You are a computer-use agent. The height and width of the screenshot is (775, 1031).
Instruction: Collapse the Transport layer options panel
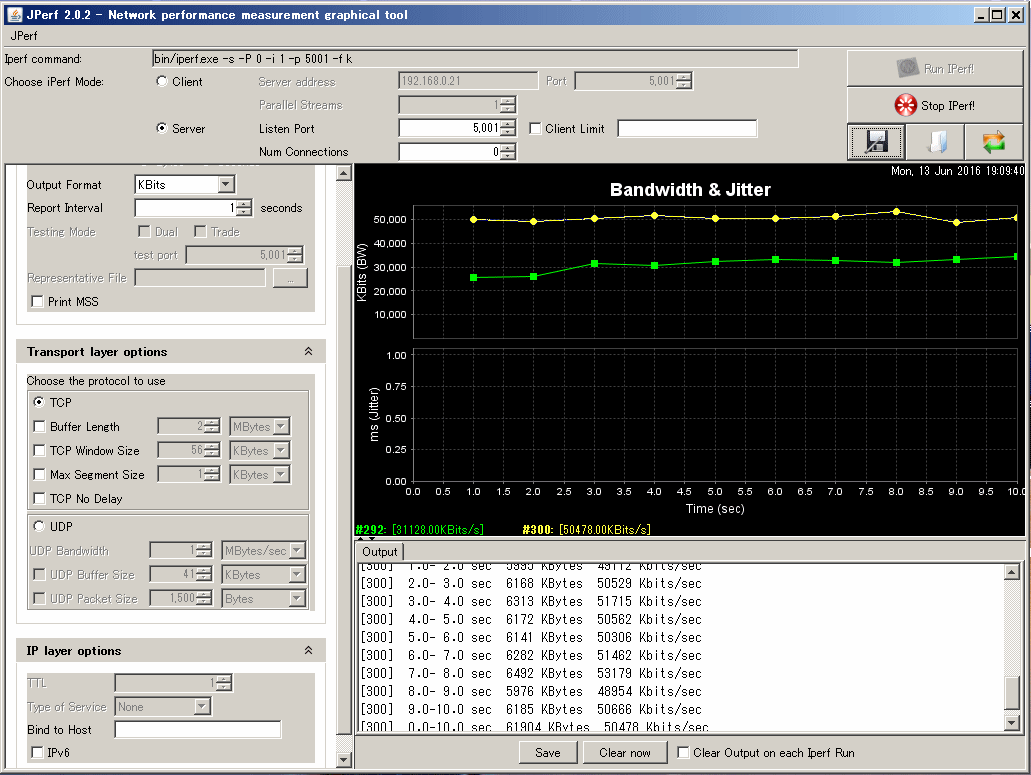point(308,352)
